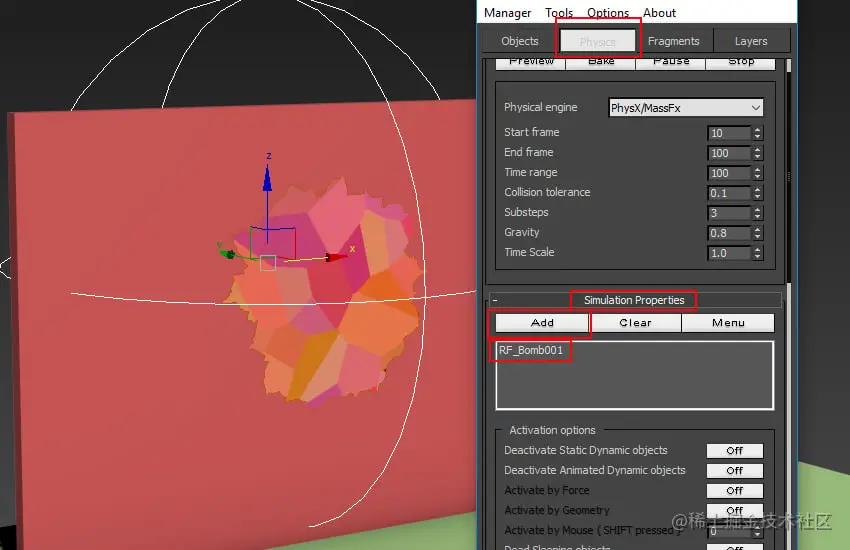
Task: Click the Pause simulation button
Action: pyautogui.click(x=671, y=63)
